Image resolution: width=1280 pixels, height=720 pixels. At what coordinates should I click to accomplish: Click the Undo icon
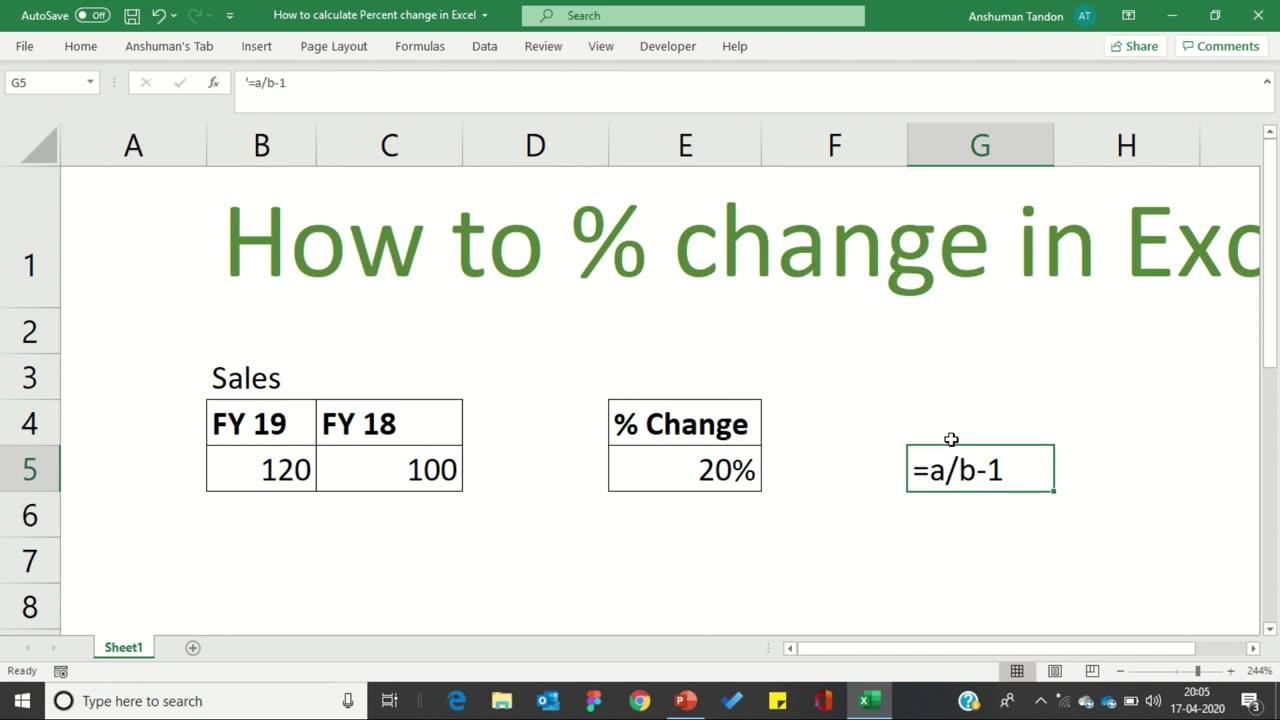click(160, 15)
